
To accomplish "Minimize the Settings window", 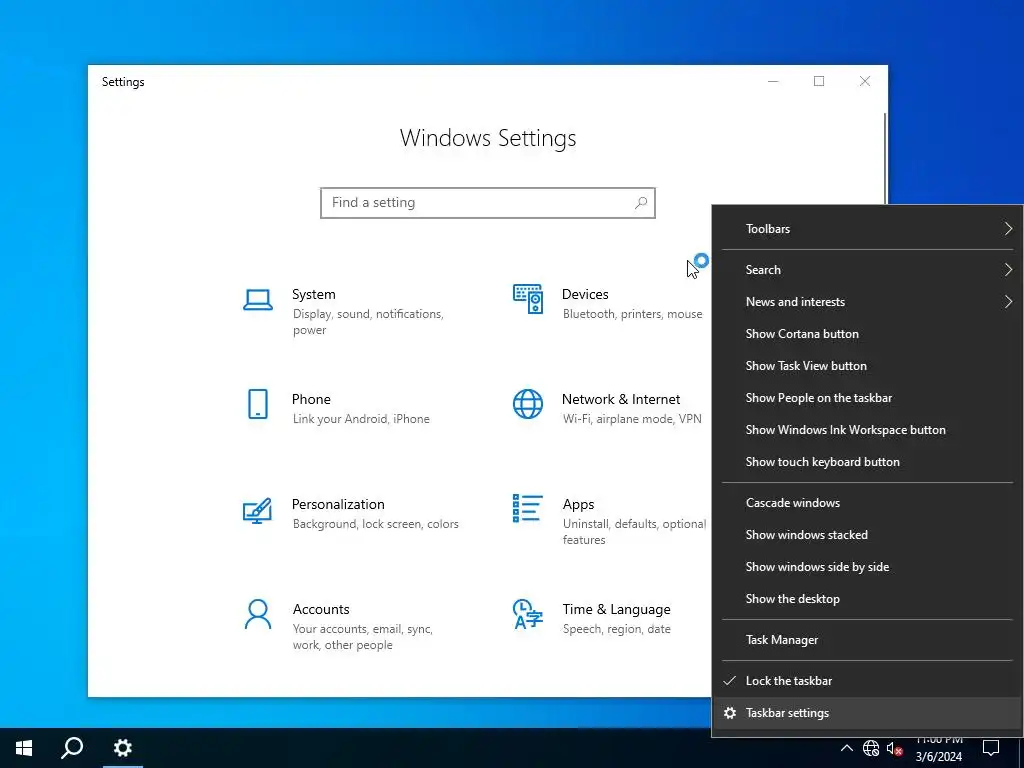I will pyautogui.click(x=773, y=81).
